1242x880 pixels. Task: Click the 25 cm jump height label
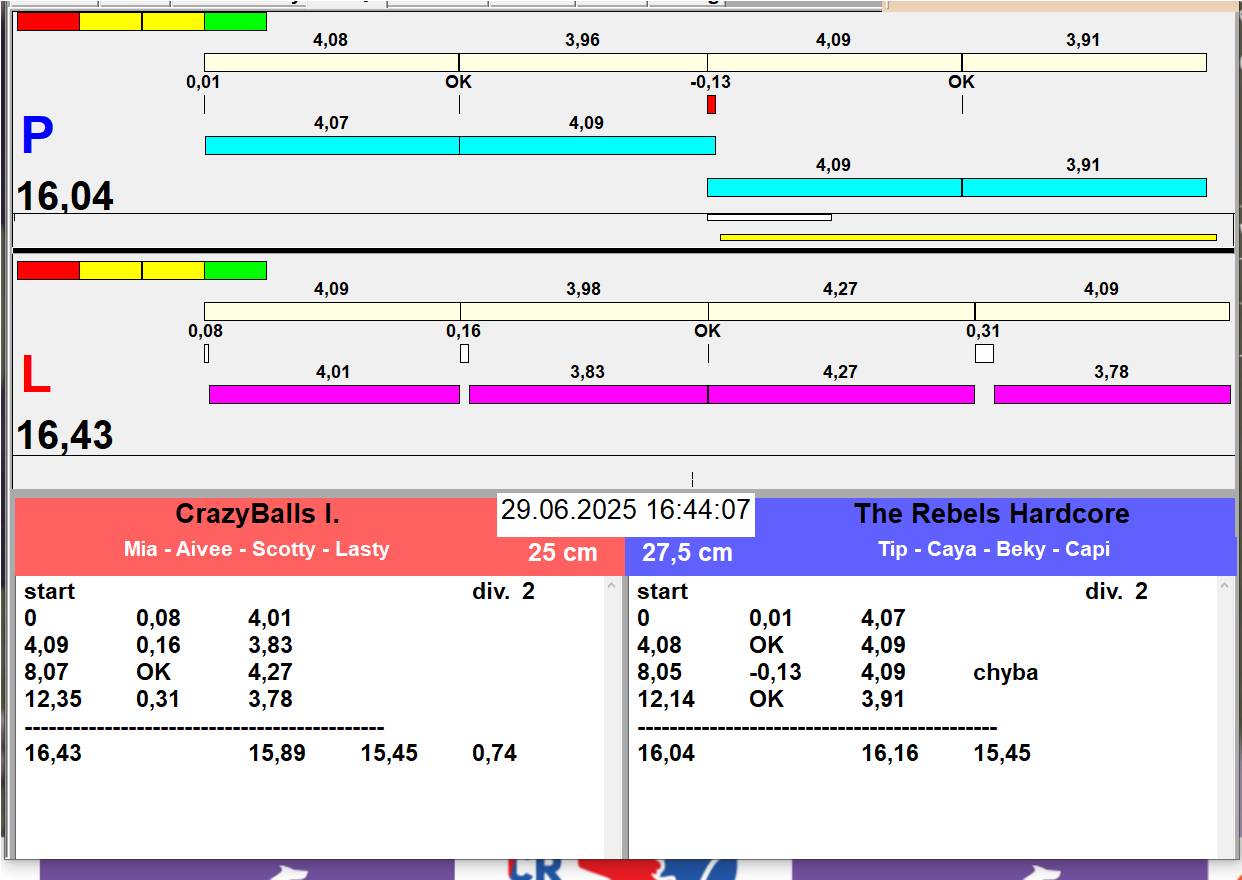point(562,553)
